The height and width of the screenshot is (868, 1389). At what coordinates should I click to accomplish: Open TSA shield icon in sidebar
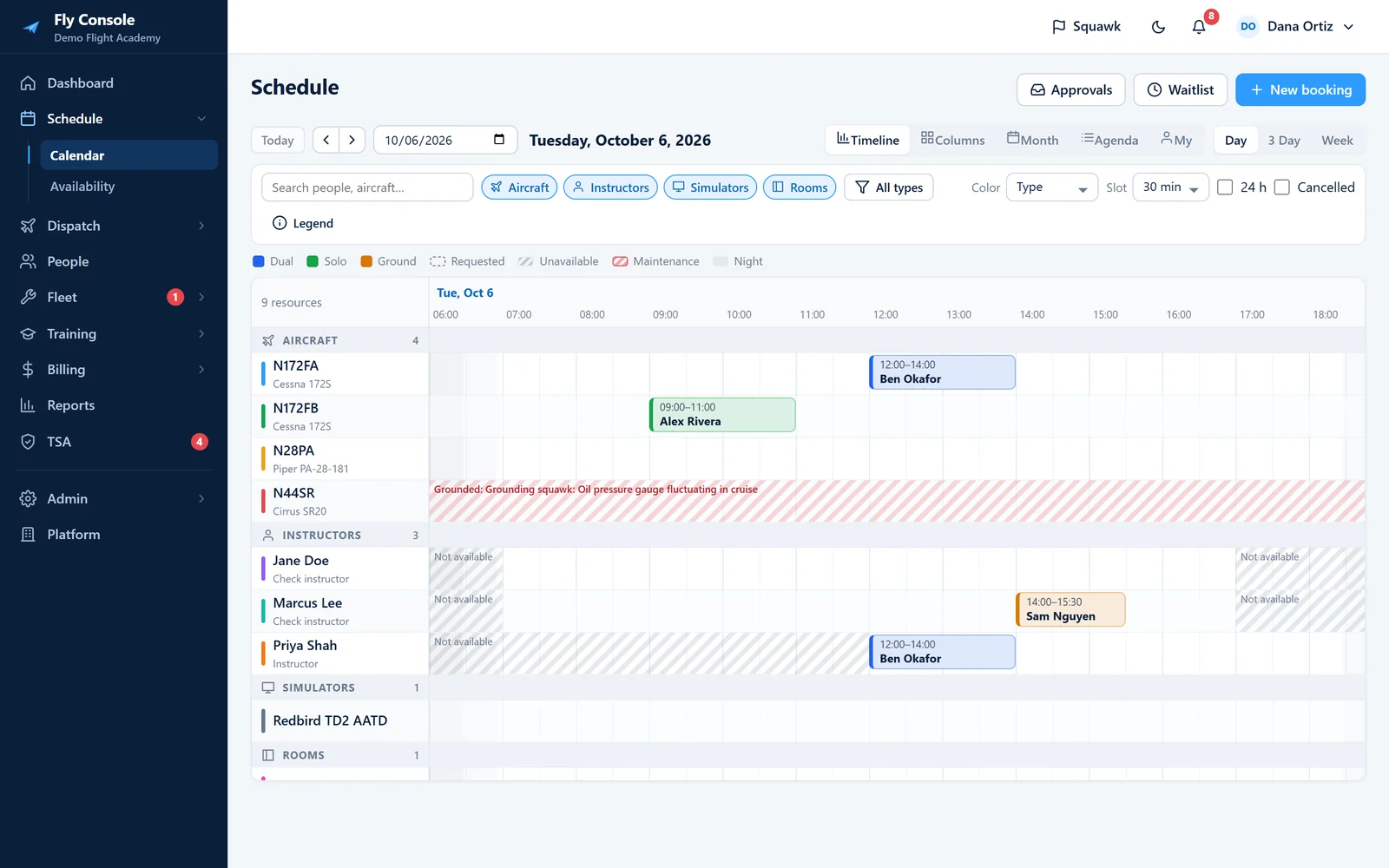[28, 442]
